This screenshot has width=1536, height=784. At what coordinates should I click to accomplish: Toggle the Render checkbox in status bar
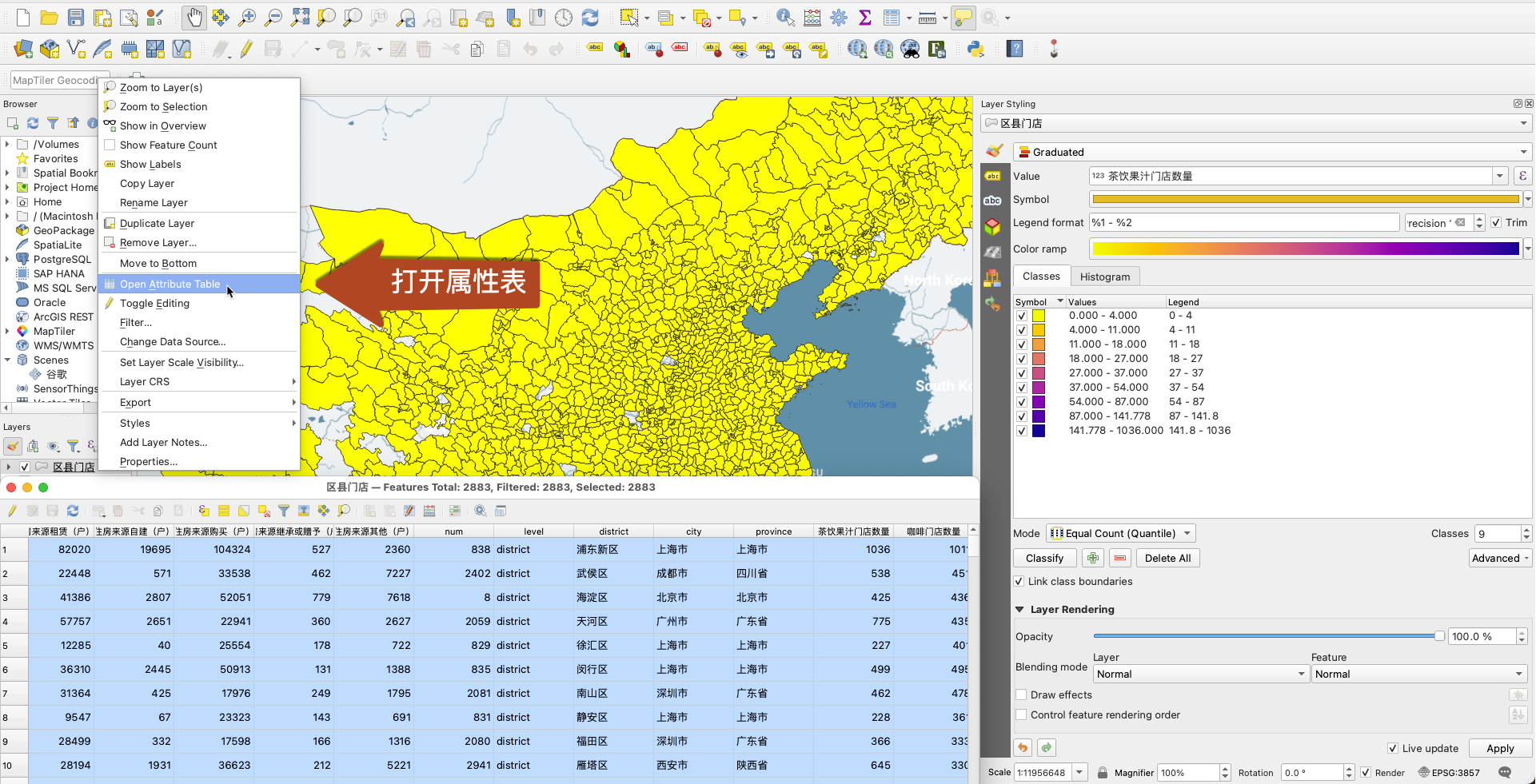click(x=1366, y=773)
